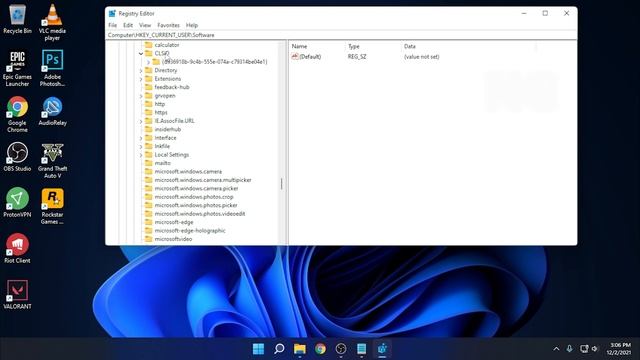Open the ProtonVPN desktop shortcut
Image resolution: width=640 pixels, height=360 pixels.
point(17,202)
